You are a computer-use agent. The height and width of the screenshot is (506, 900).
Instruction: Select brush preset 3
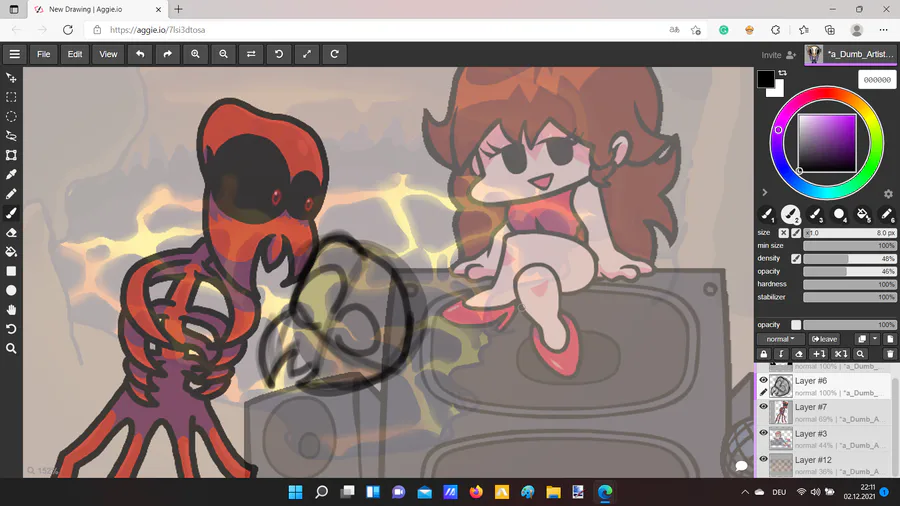tap(815, 215)
